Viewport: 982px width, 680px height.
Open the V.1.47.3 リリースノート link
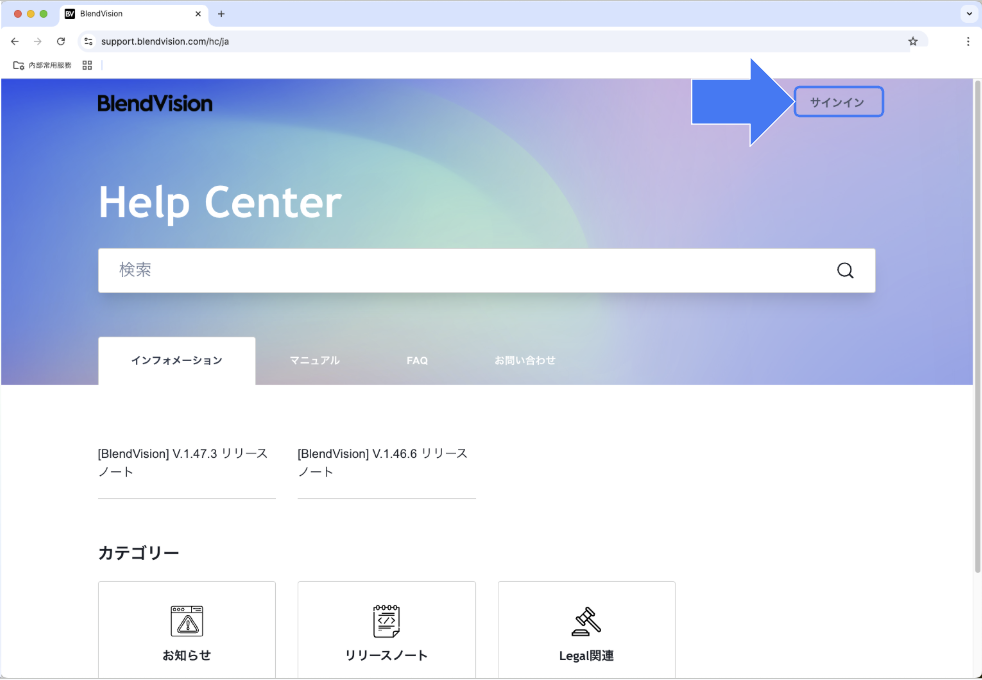[183, 462]
